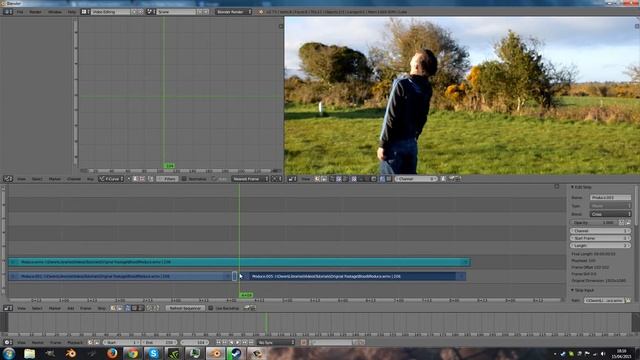Click the copy strips icon in sequencer header
This screenshot has height=360, width=640.
(149, 308)
